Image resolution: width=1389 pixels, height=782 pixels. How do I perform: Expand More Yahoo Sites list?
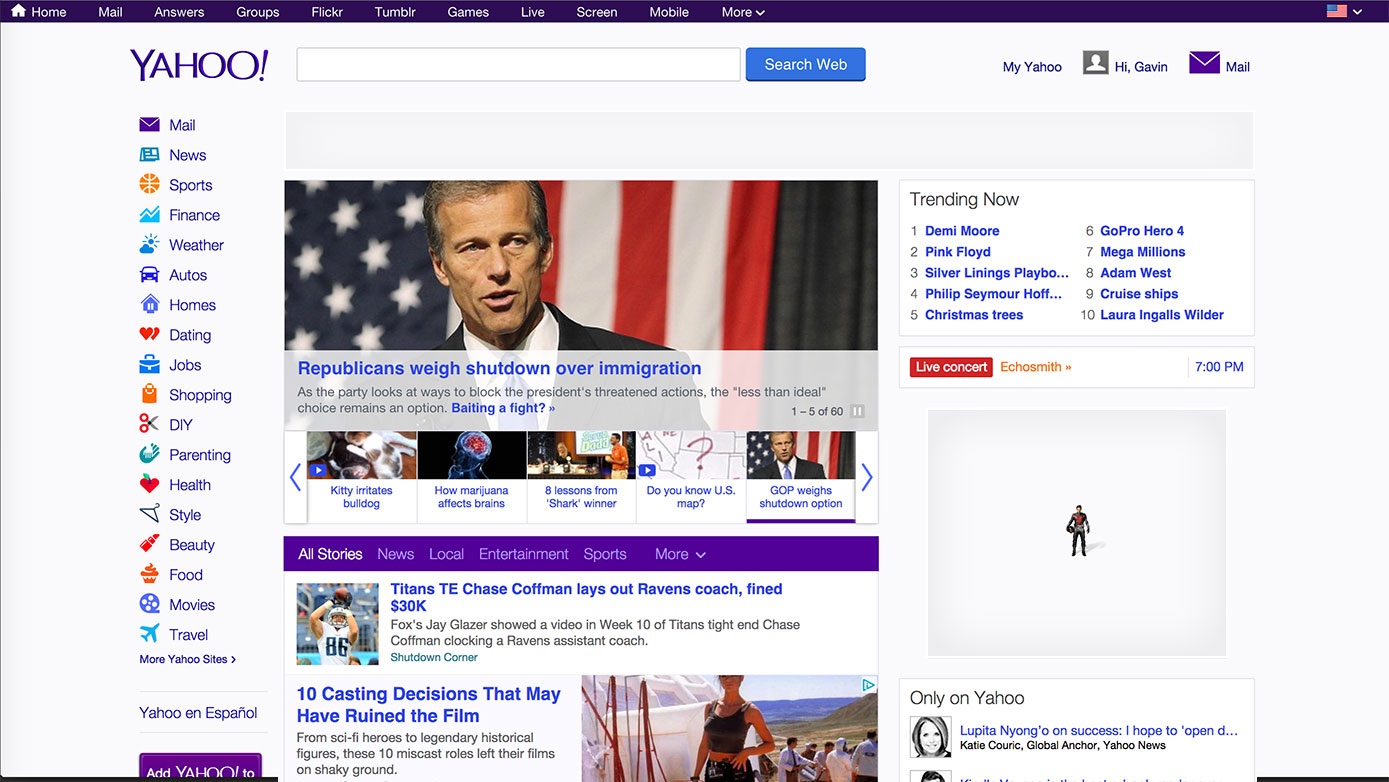pos(188,659)
